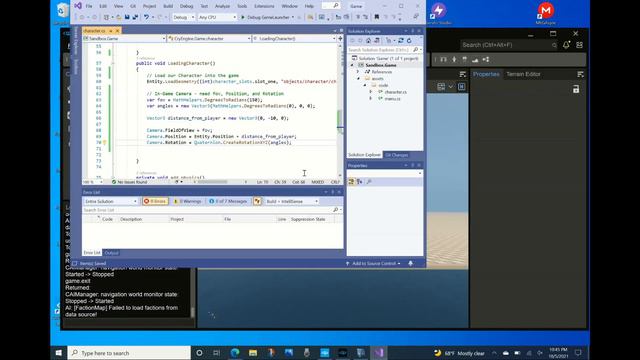
Task: Open the Debug configuration dropdown
Action: click(183, 17)
